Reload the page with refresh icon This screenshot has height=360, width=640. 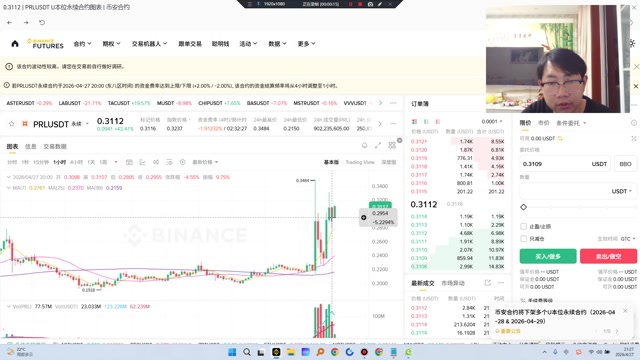click(42, 23)
